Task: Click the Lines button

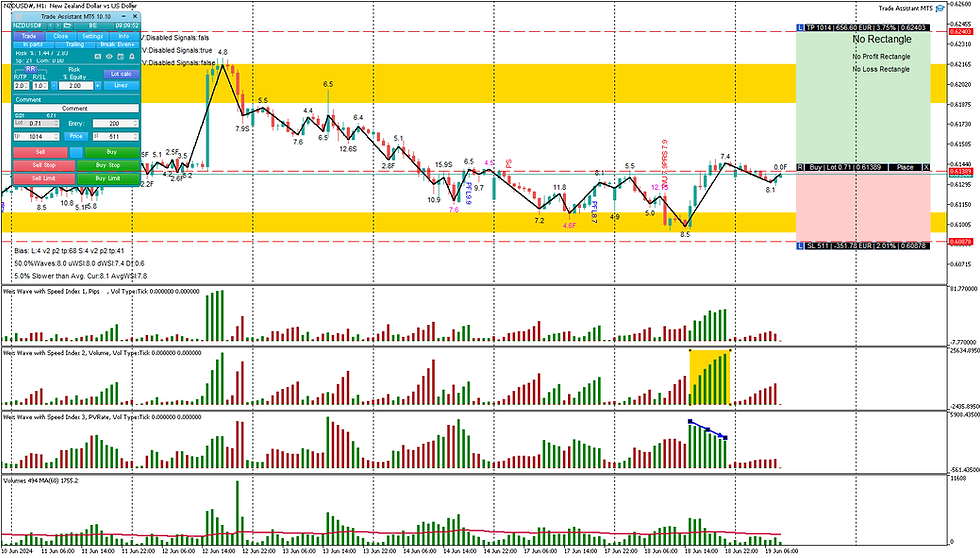Action: (x=121, y=86)
